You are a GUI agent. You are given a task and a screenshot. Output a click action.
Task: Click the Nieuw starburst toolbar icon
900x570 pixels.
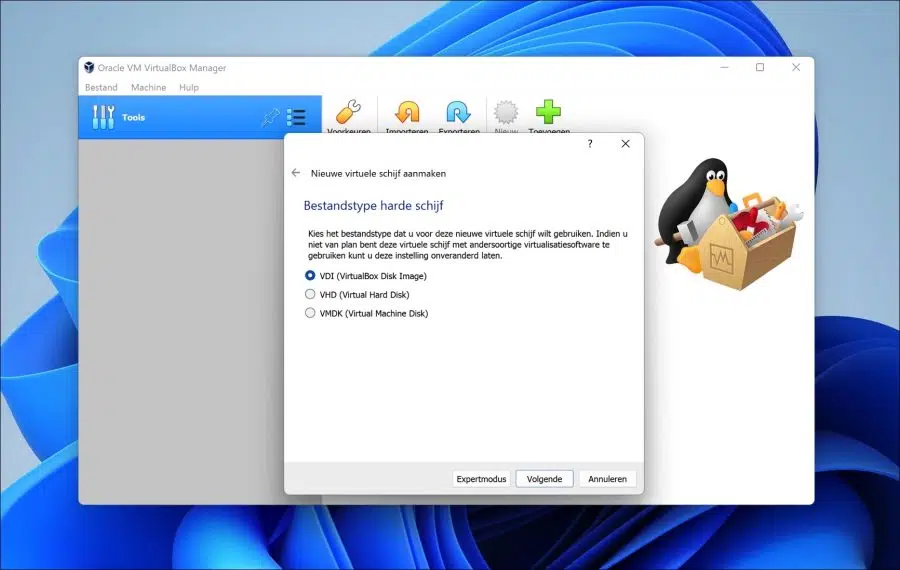click(506, 112)
